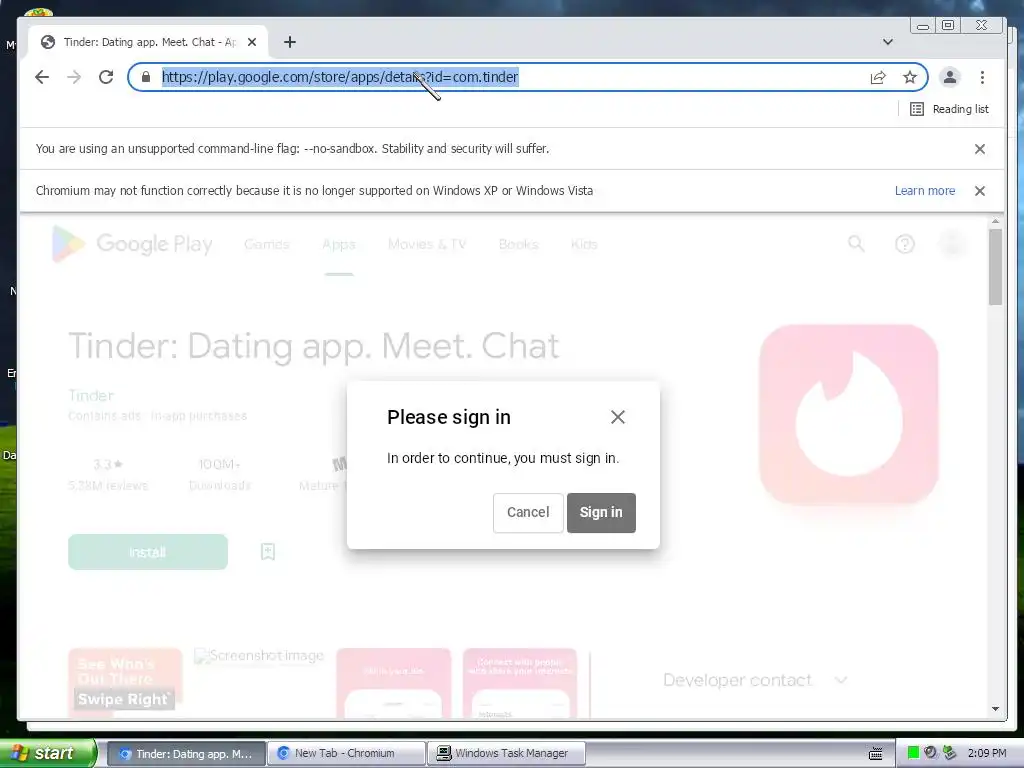Viewport: 1024px width, 768px height.
Task: Click the add to wishlist bookmark icon
Action: click(268, 552)
